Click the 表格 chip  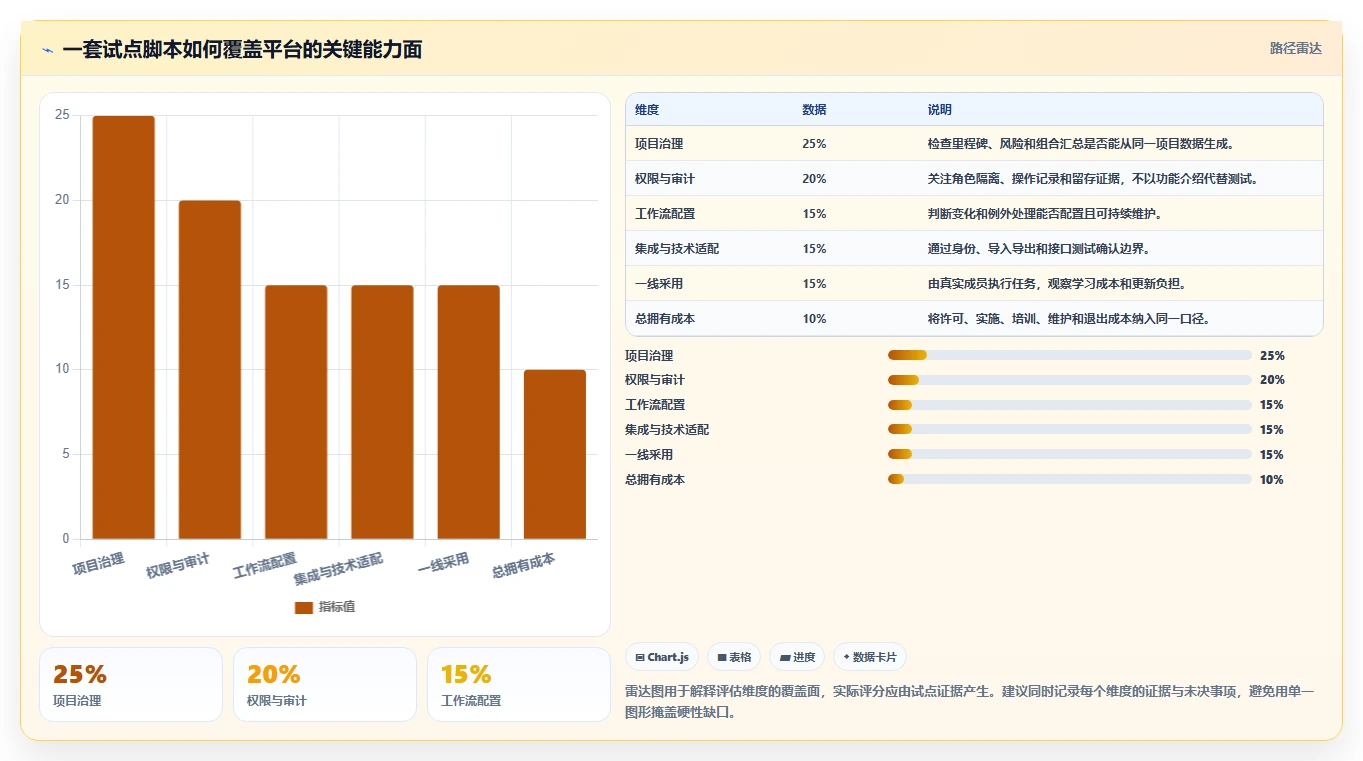[x=734, y=657]
